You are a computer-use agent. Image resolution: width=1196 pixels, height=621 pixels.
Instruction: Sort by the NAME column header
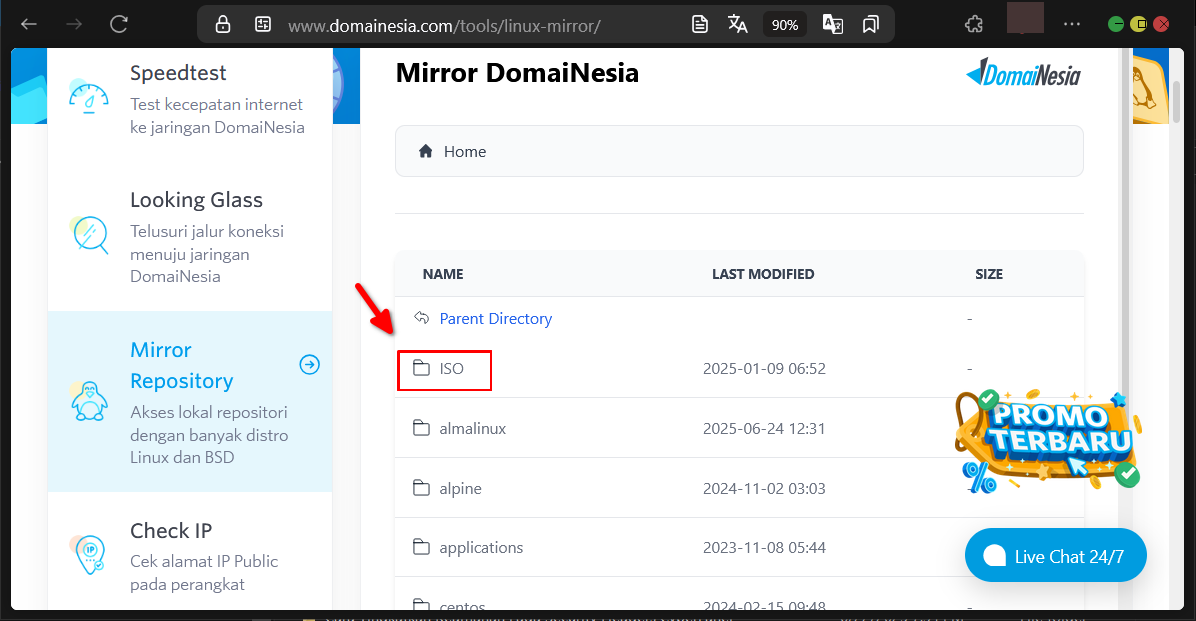click(443, 274)
